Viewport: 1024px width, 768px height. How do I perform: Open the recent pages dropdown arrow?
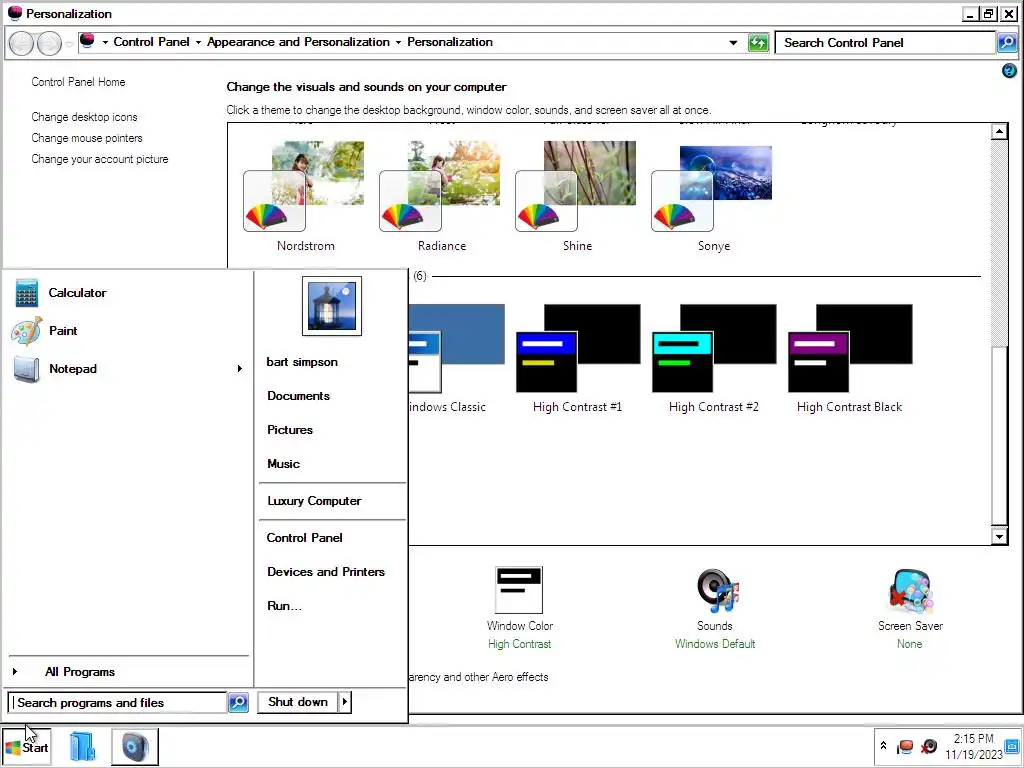click(69, 44)
